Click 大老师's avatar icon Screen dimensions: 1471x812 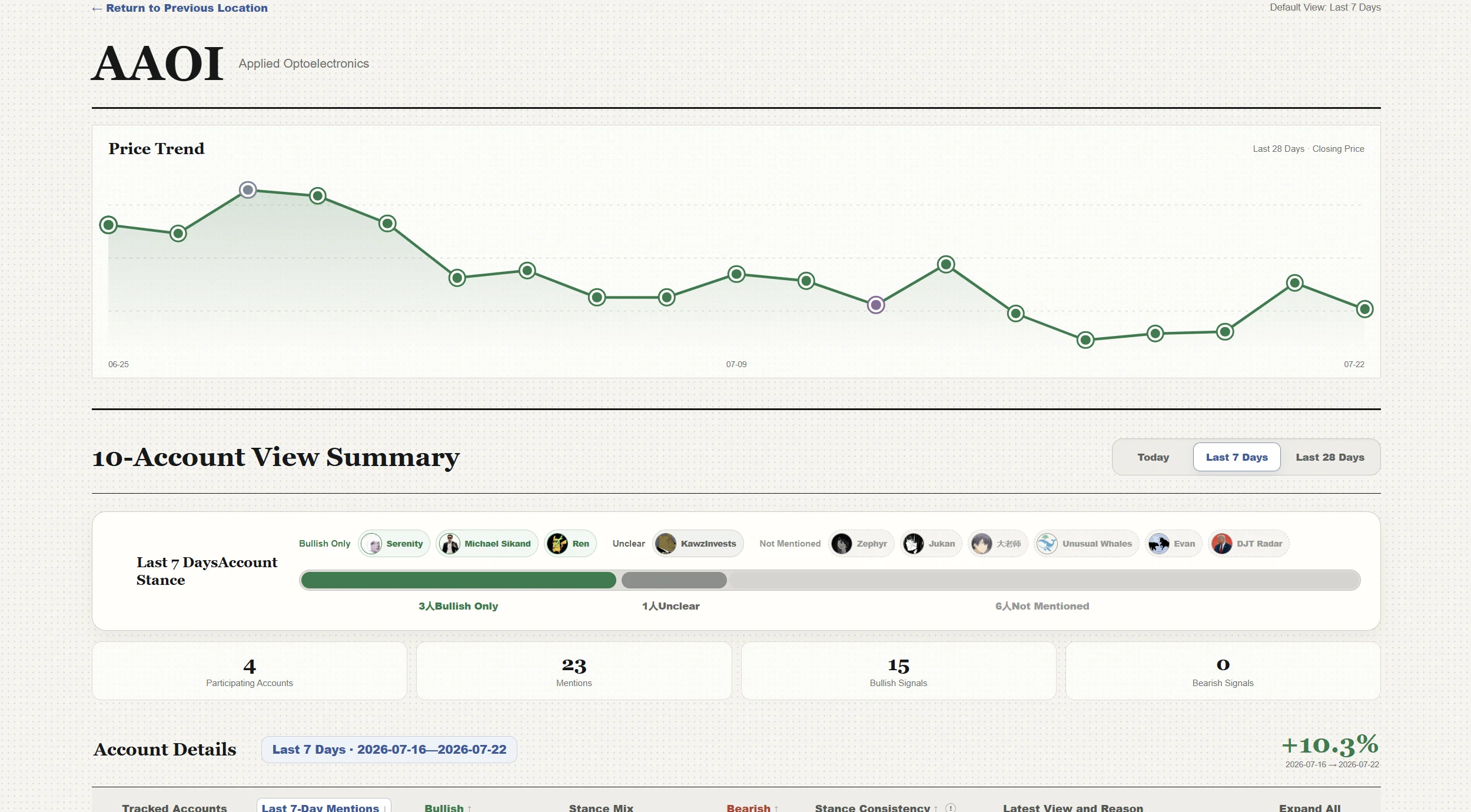pyautogui.click(x=981, y=544)
